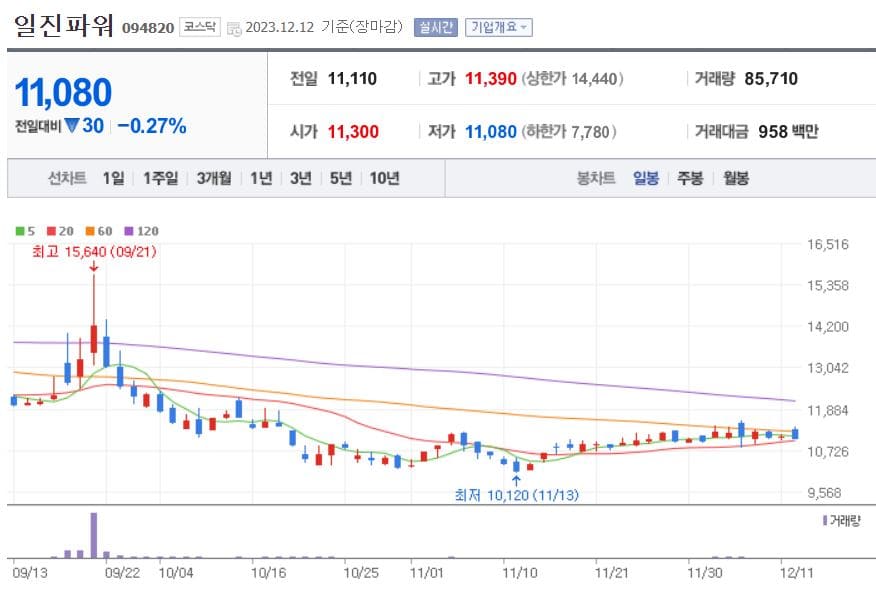Click the tall red candlestick at 09/21
The image size is (876, 604).
[94, 339]
